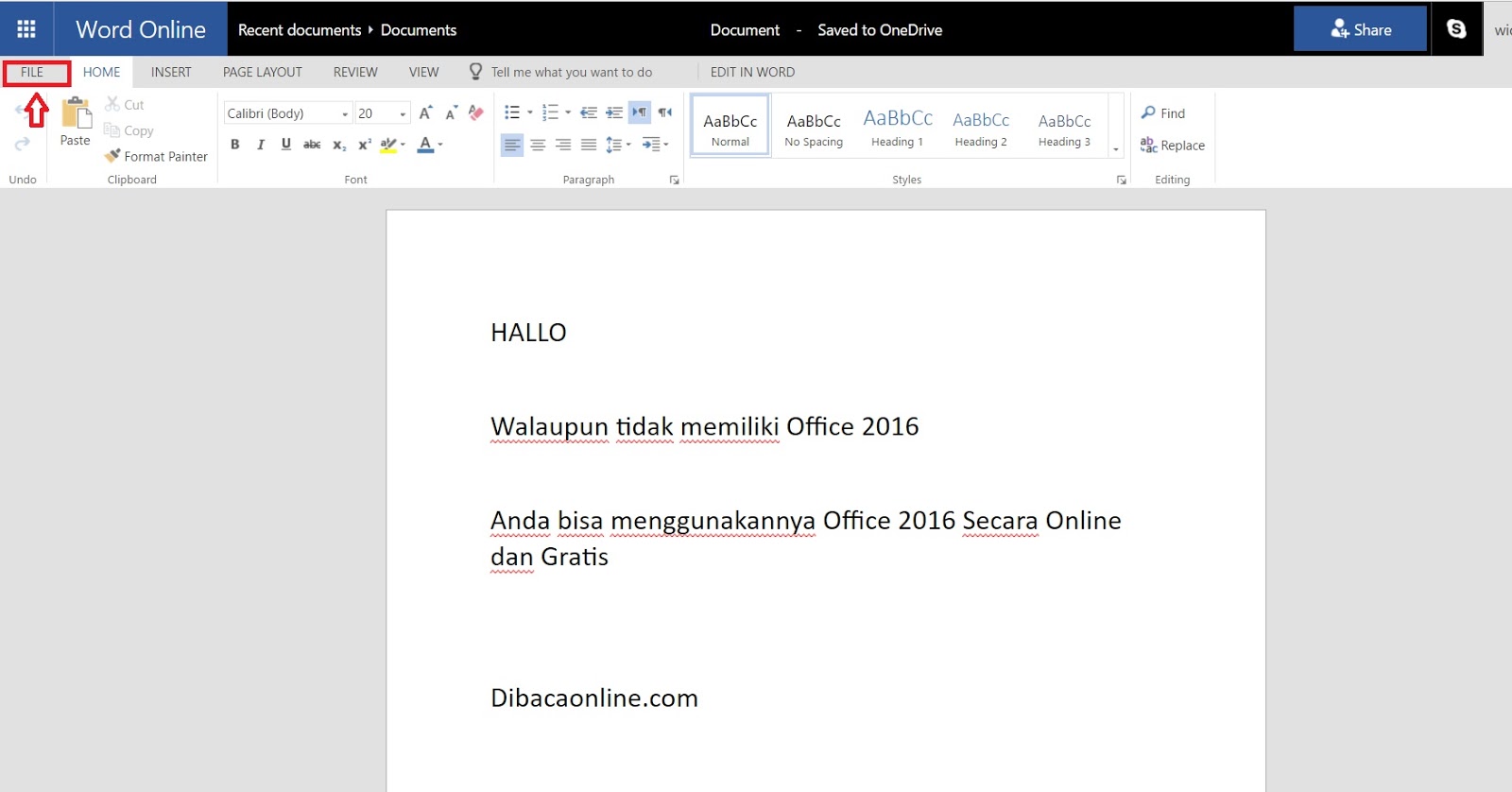Open the Paragraph dialog launcher
Image resolution: width=1512 pixels, height=792 pixels.
click(675, 180)
